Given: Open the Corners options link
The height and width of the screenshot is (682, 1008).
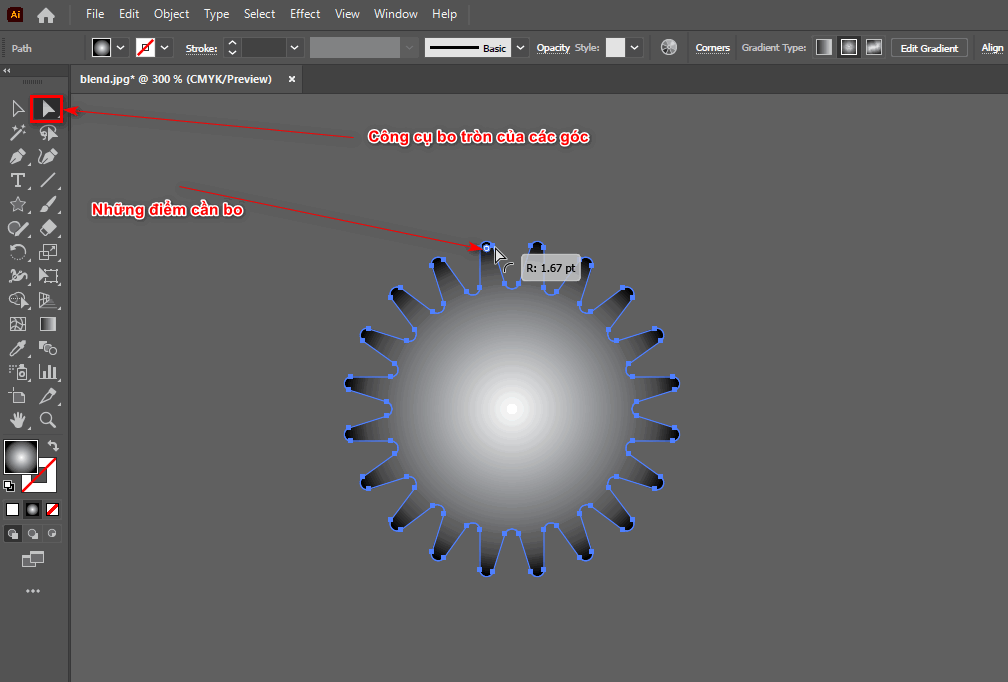Looking at the screenshot, I should [x=712, y=48].
